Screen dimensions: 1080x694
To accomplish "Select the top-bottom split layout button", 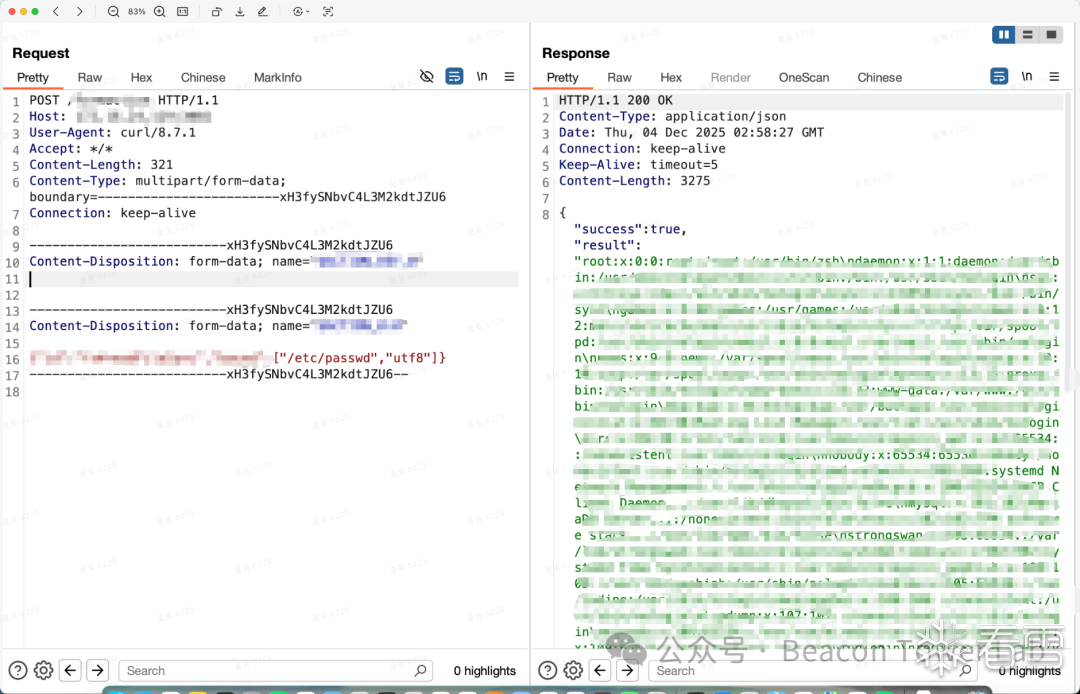I will pyautogui.click(x=1028, y=34).
